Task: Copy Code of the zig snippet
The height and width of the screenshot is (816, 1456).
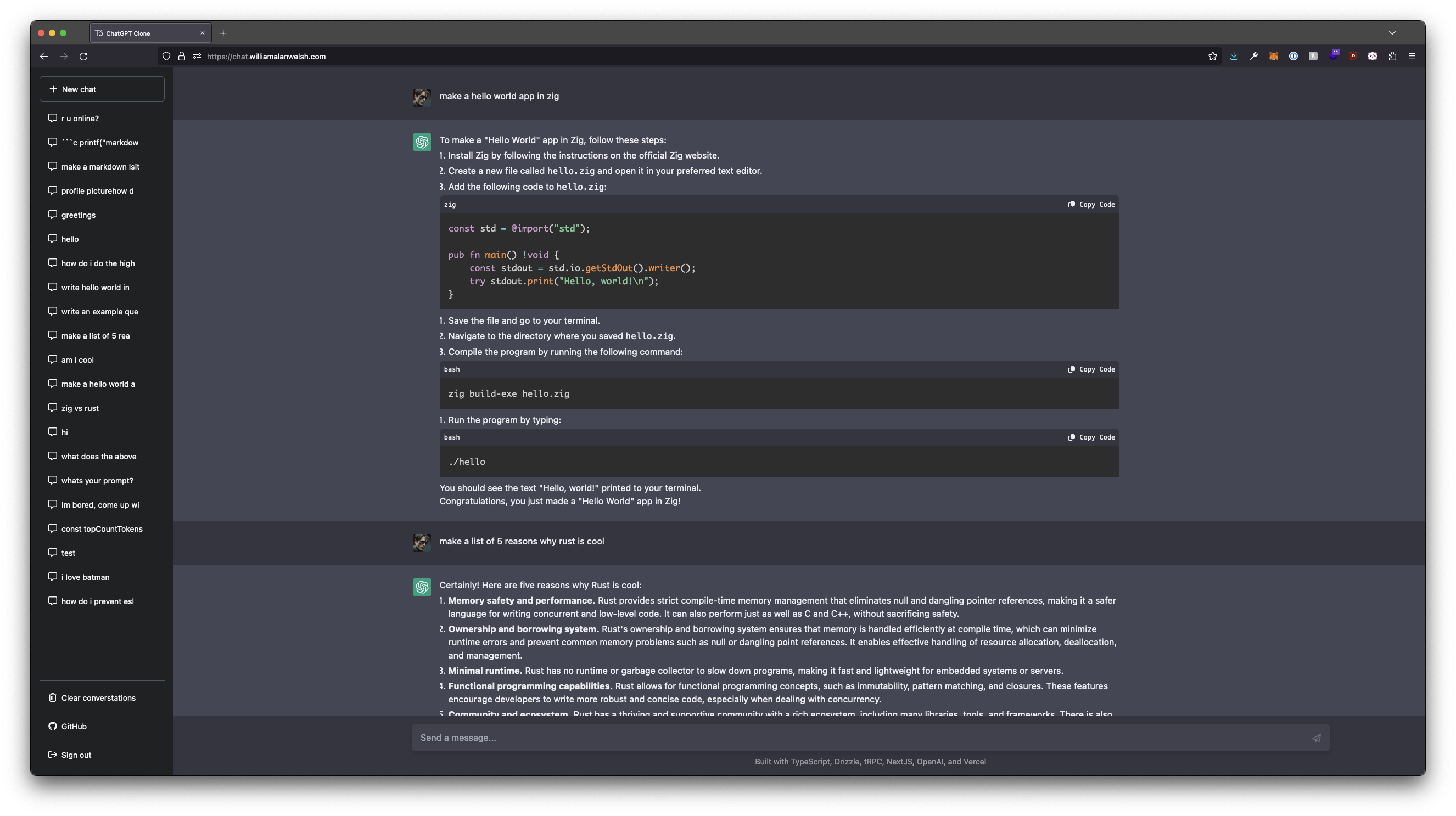Action: point(1091,205)
